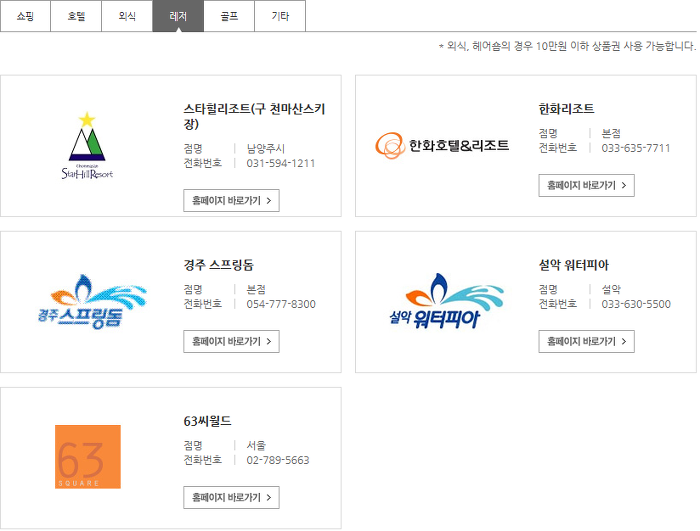This screenshot has width=700, height=531.
Task: Click the branch name 서울
Action: 256,445
